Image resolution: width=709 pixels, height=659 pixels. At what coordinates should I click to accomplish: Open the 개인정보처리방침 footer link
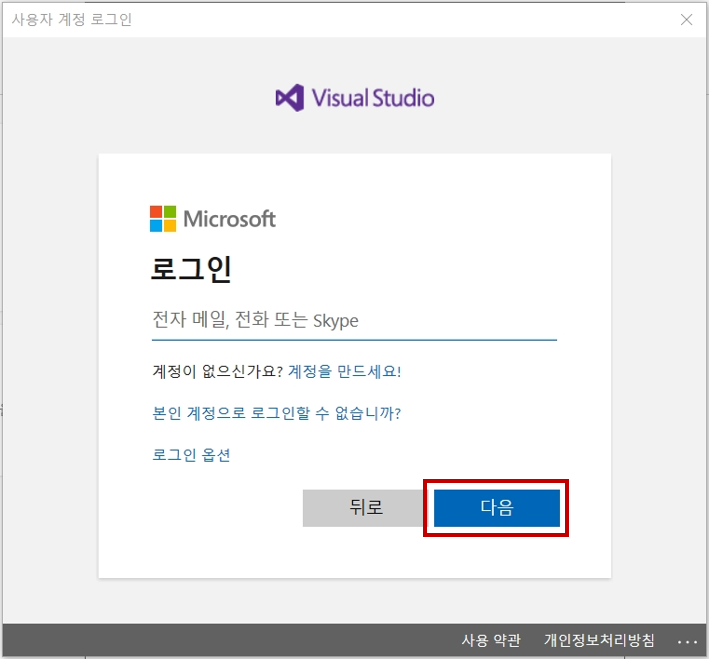point(599,640)
